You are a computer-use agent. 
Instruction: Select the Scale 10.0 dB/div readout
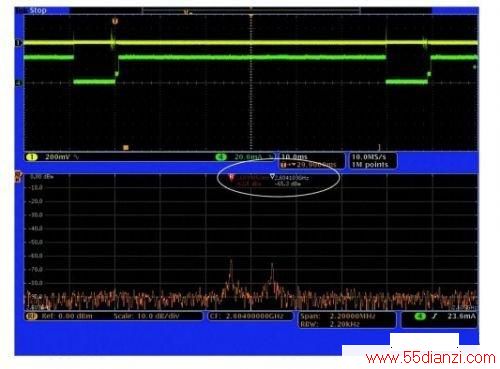tap(146, 316)
